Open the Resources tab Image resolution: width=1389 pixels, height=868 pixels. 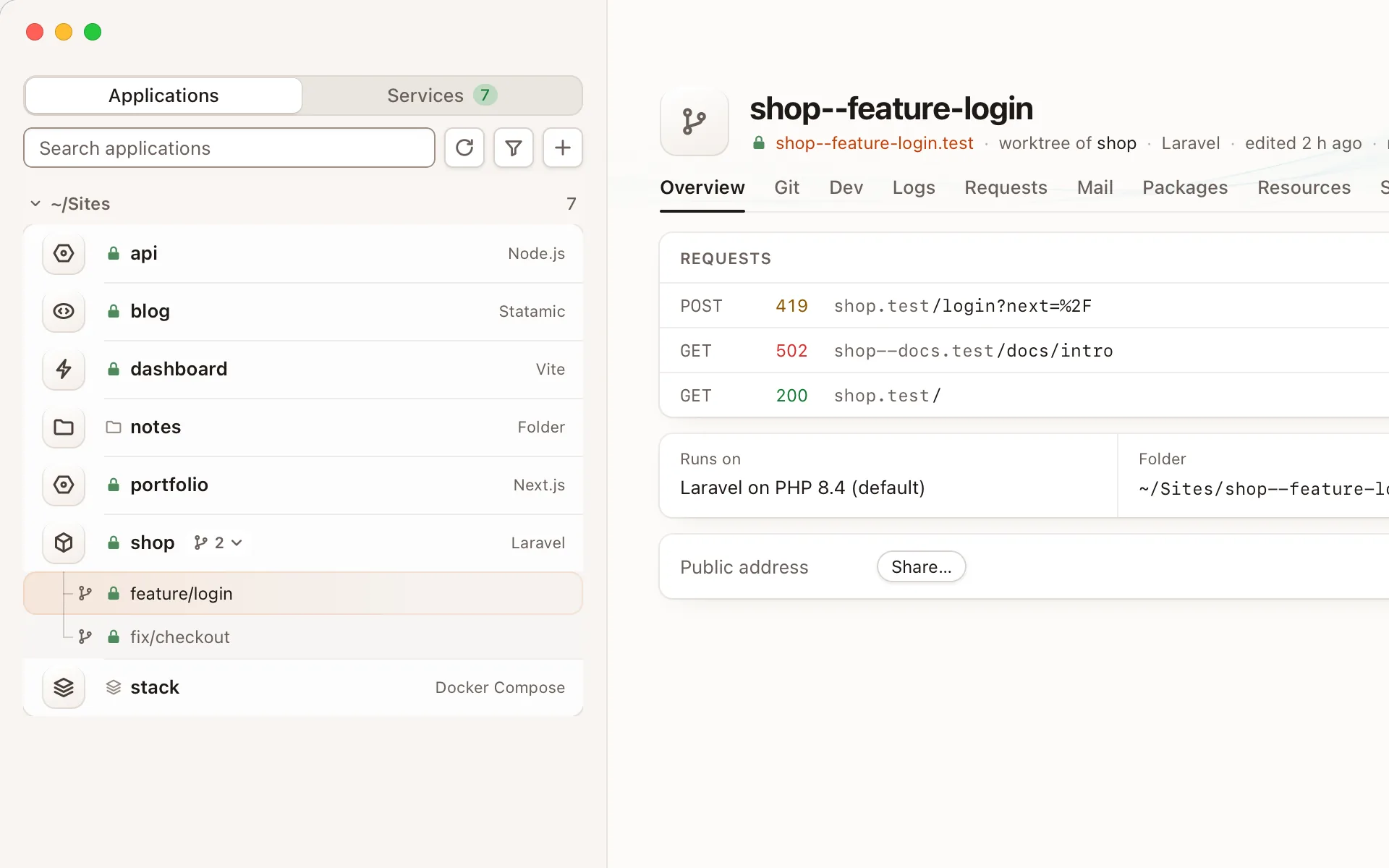tap(1304, 187)
